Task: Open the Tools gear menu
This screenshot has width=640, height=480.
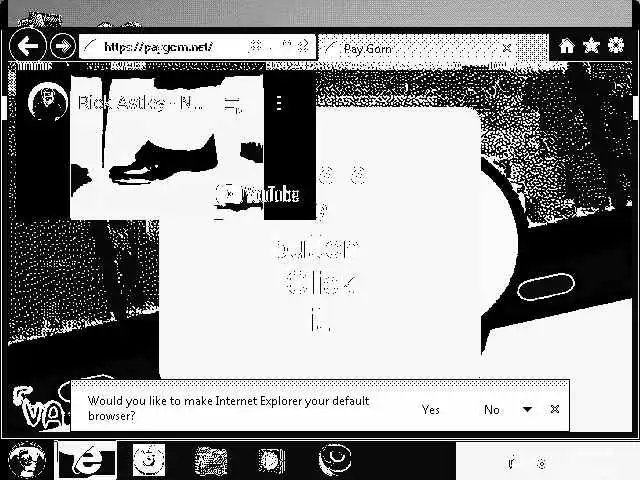Action: pos(616,45)
